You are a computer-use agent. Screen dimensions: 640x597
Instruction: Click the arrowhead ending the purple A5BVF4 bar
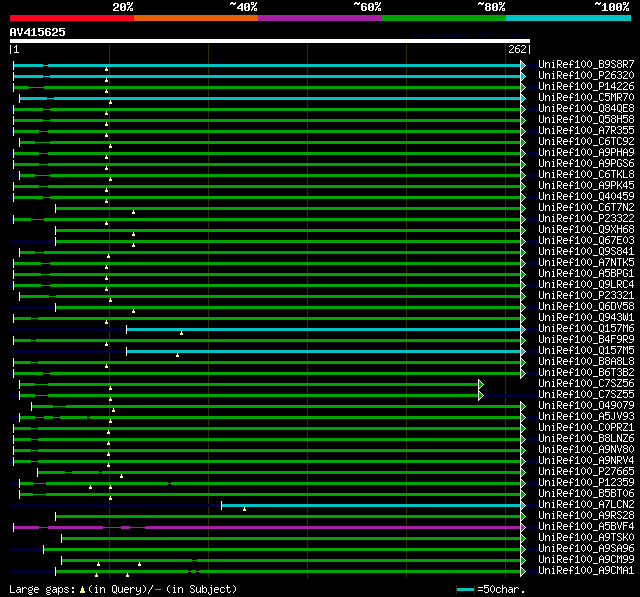[x=522, y=527]
